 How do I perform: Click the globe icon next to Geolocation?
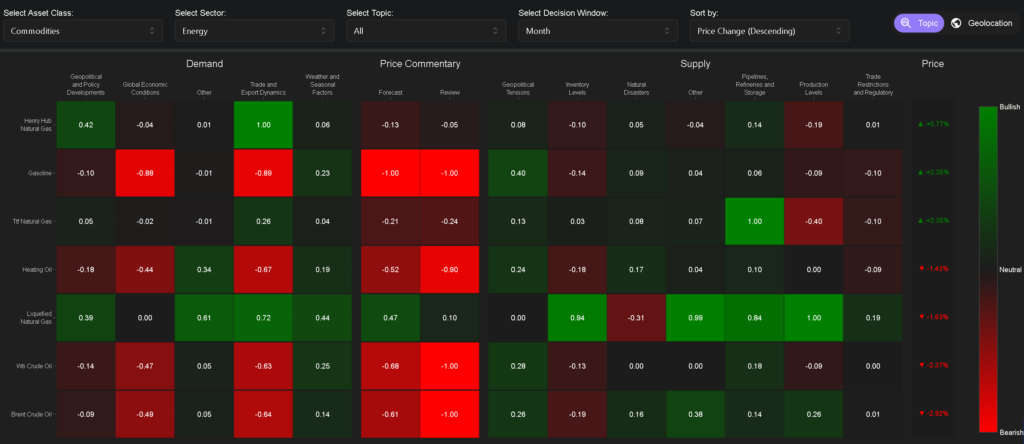click(956, 23)
